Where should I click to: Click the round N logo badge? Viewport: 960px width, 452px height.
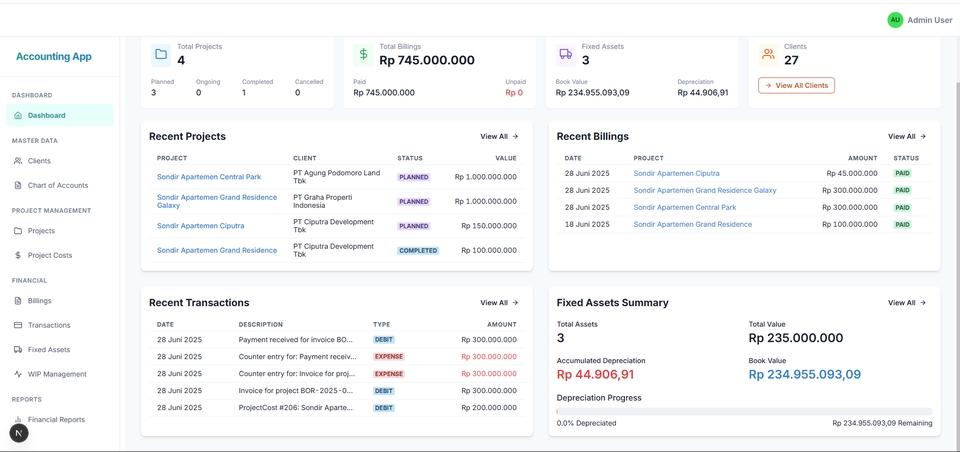[x=19, y=433]
